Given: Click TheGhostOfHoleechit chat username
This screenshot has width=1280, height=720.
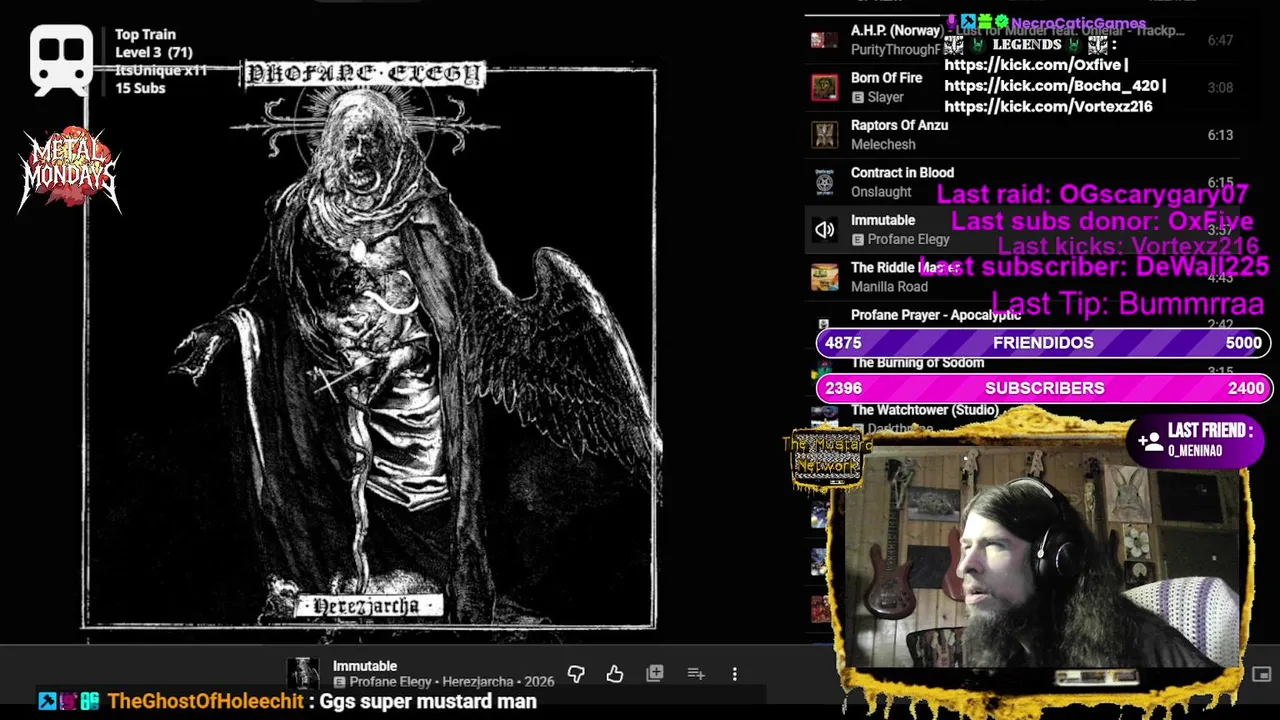Looking at the screenshot, I should coord(205,701).
